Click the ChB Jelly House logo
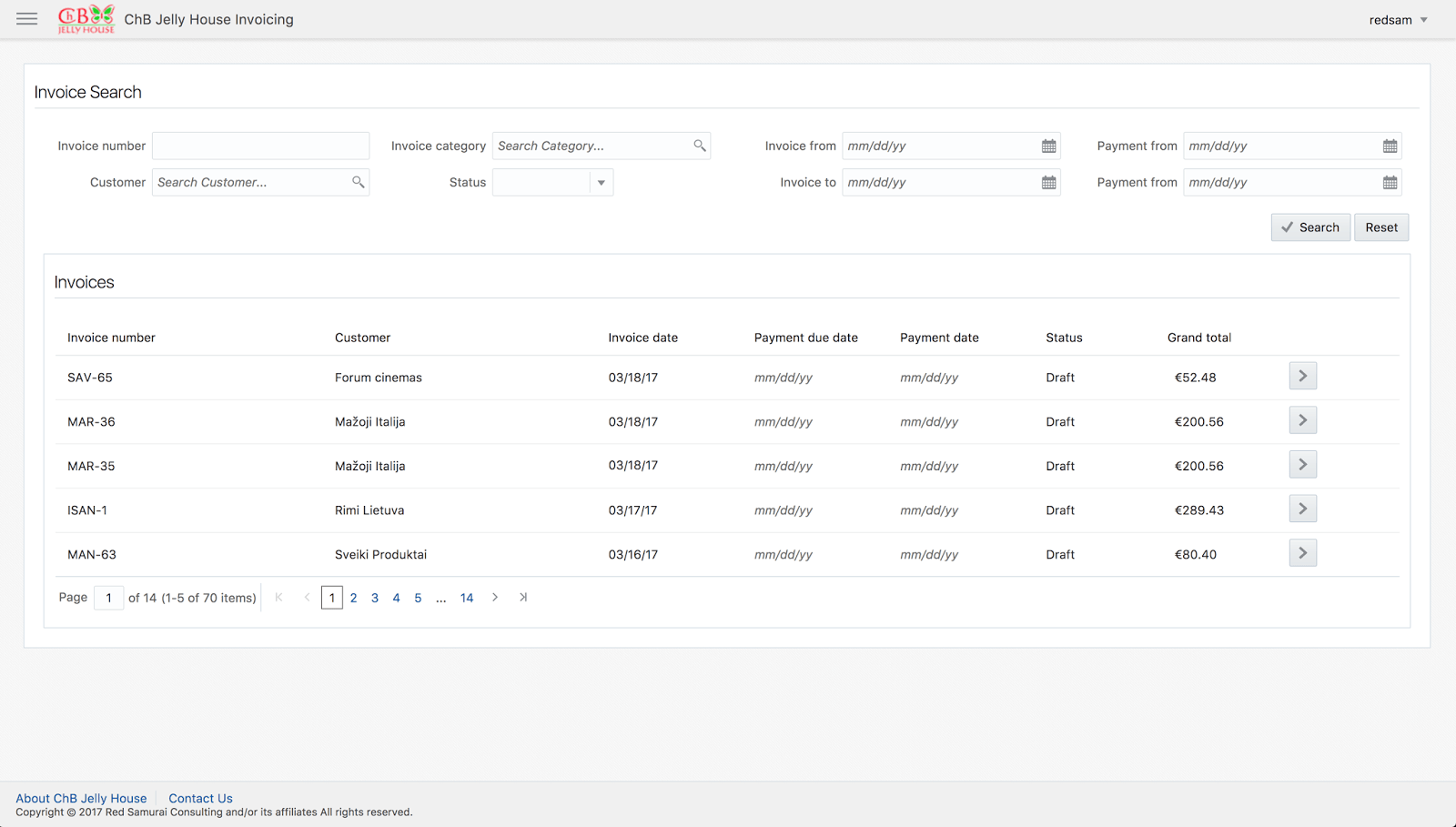The width and height of the screenshot is (1456, 827). 86,19
